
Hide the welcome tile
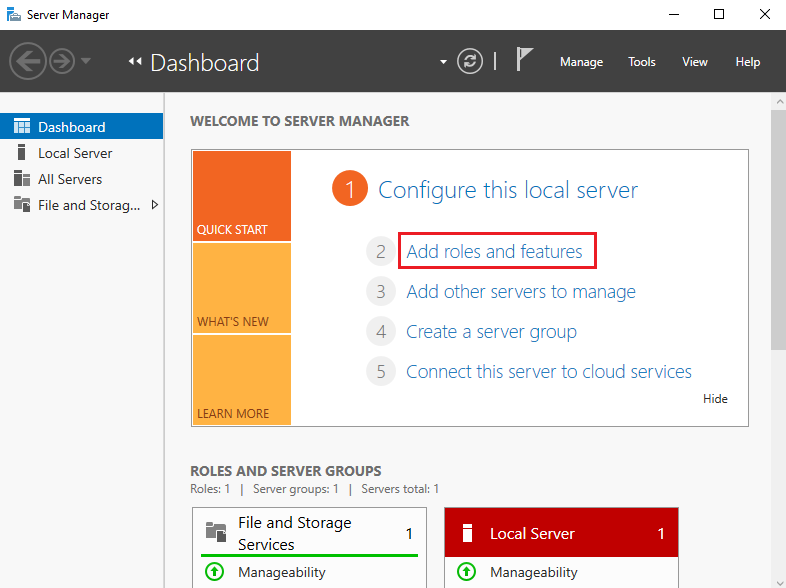tap(715, 399)
